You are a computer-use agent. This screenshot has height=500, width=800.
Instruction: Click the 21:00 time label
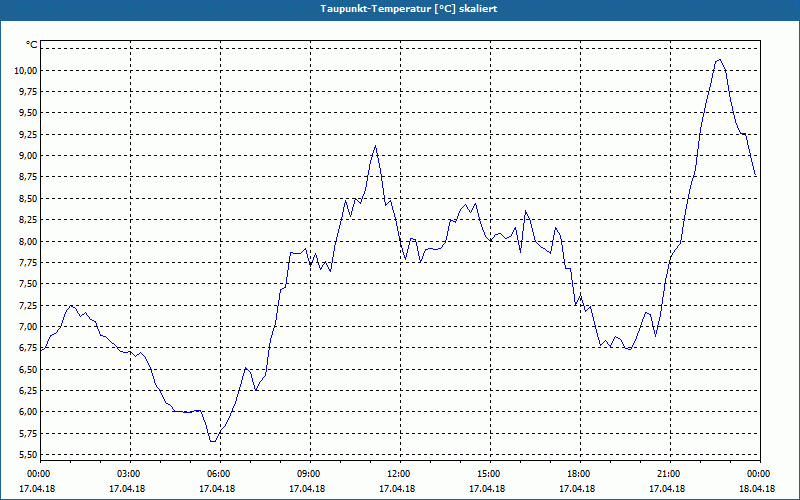(670, 474)
